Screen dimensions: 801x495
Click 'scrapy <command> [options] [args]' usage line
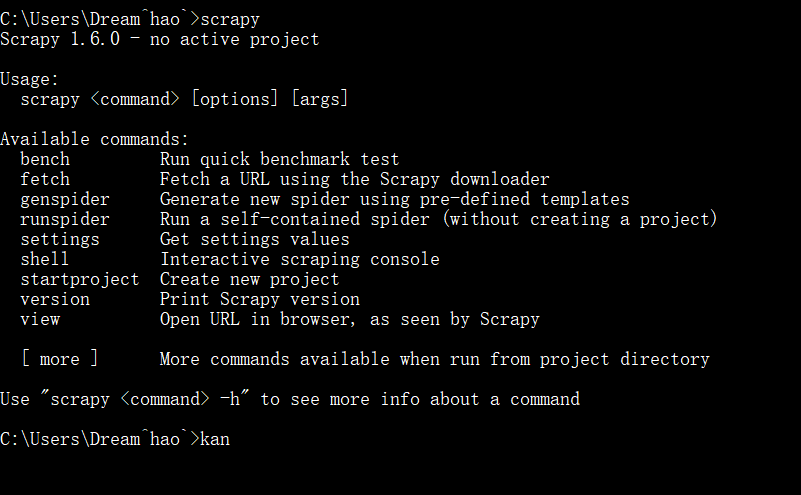[184, 99]
